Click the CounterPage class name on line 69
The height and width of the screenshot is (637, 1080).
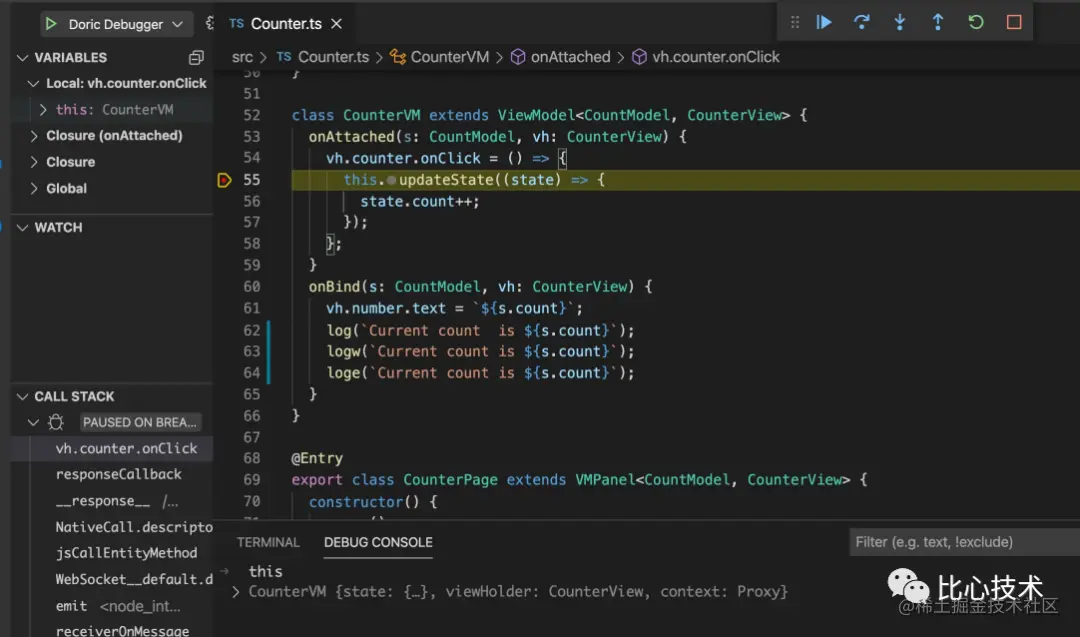click(x=450, y=480)
